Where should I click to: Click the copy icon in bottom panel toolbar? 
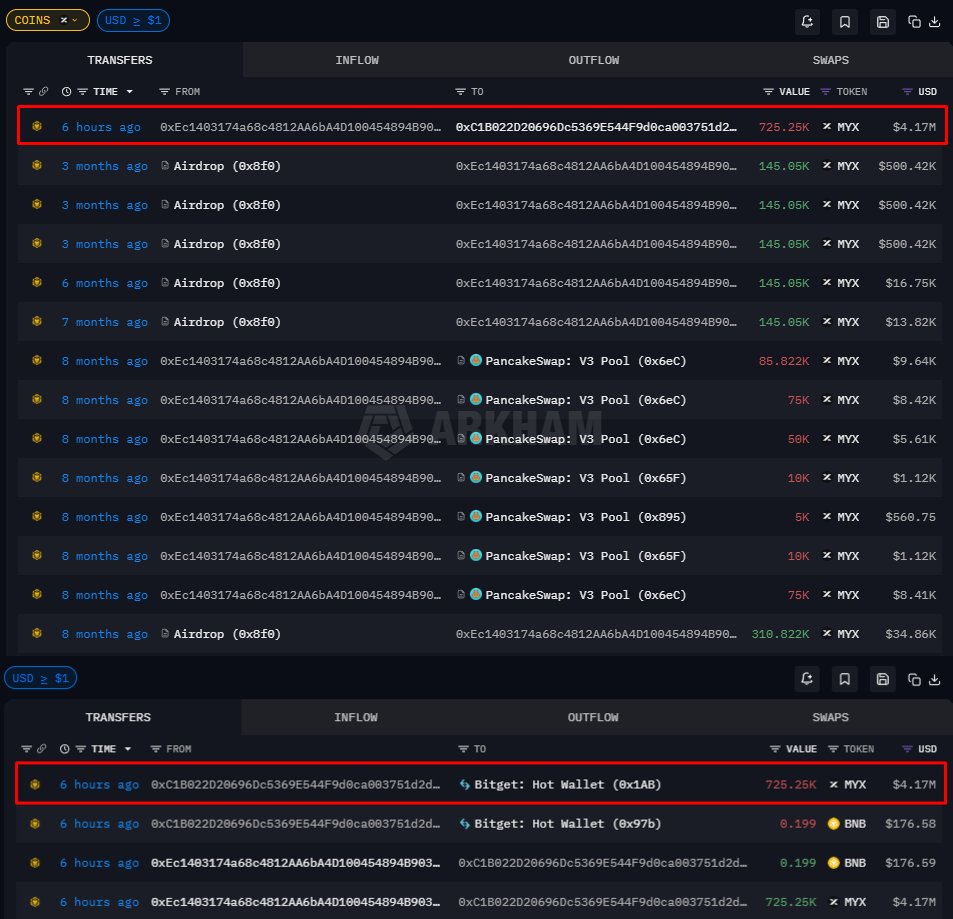pos(914,679)
